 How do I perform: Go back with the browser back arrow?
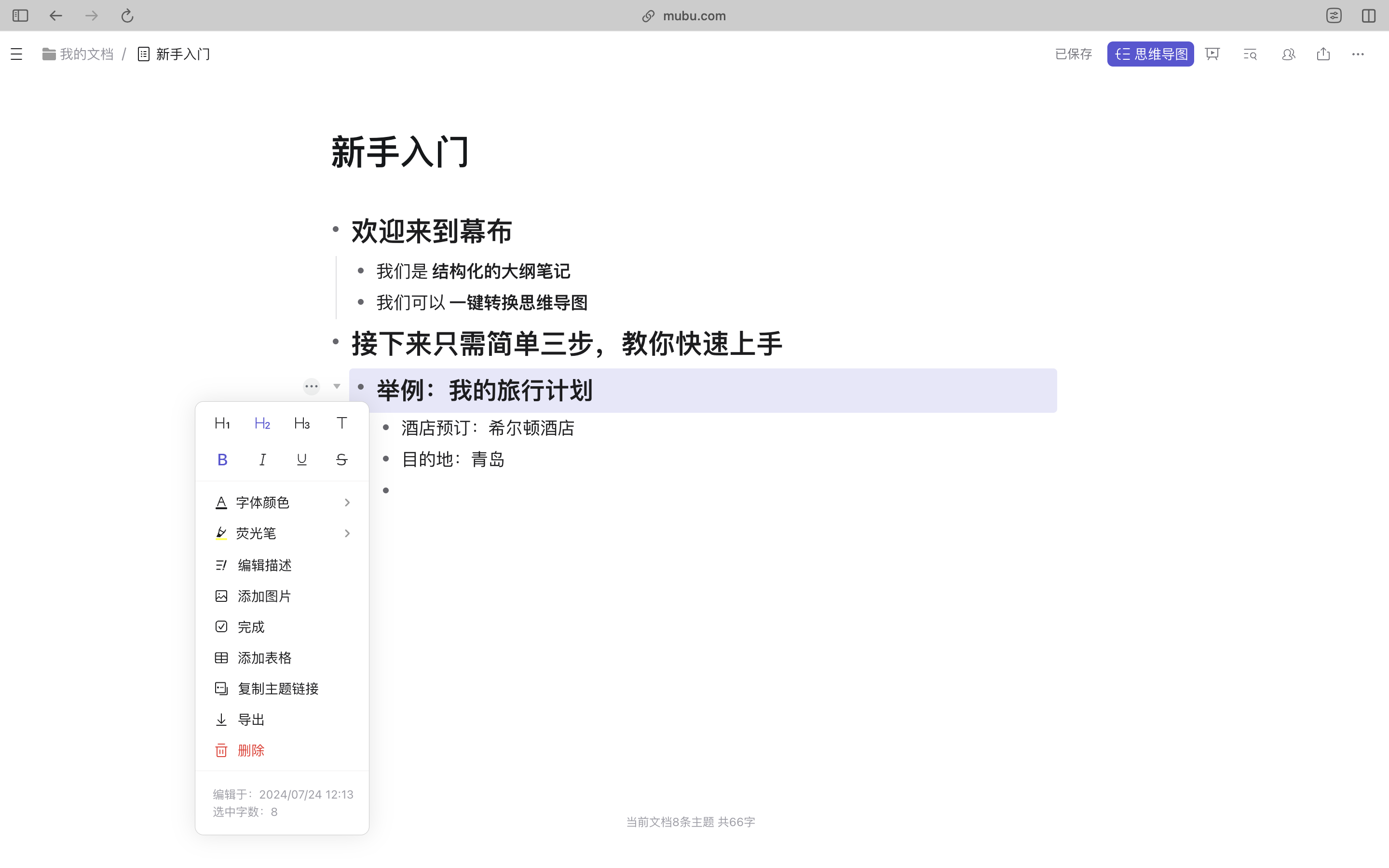55,15
